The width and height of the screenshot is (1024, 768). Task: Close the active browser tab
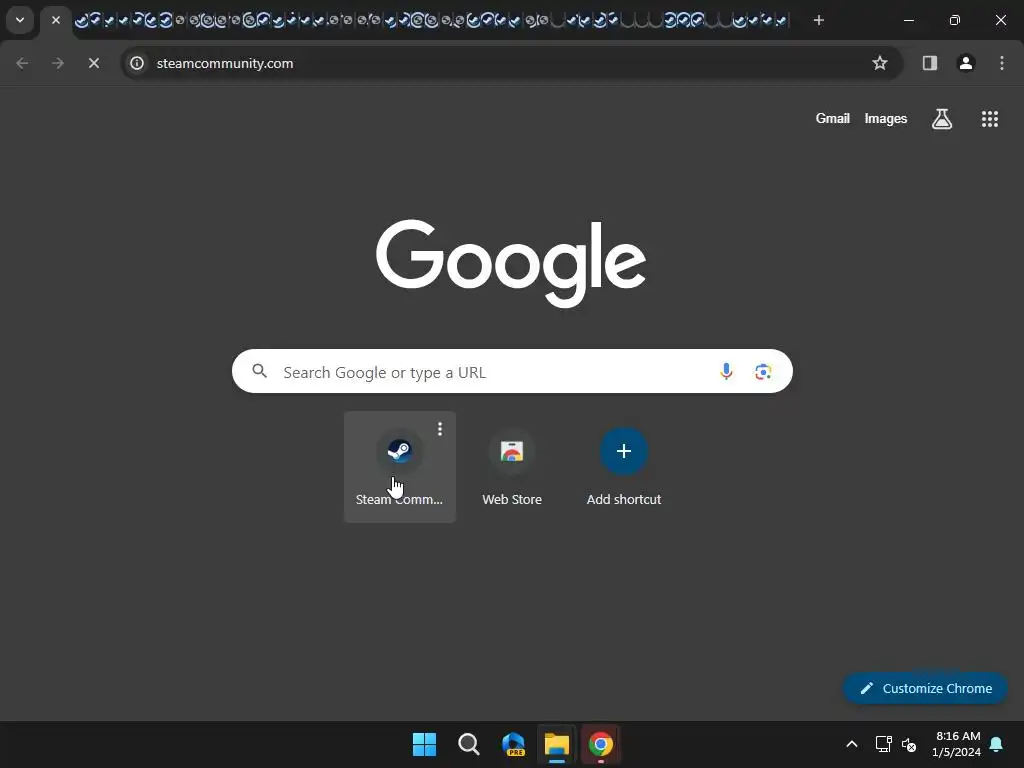pos(56,20)
